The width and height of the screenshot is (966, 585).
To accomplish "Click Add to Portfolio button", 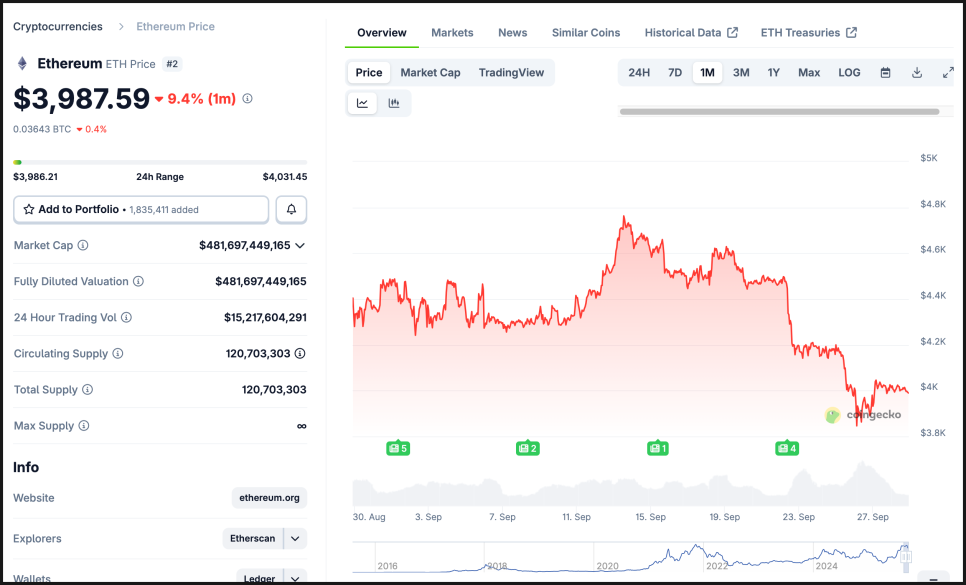I will [141, 209].
